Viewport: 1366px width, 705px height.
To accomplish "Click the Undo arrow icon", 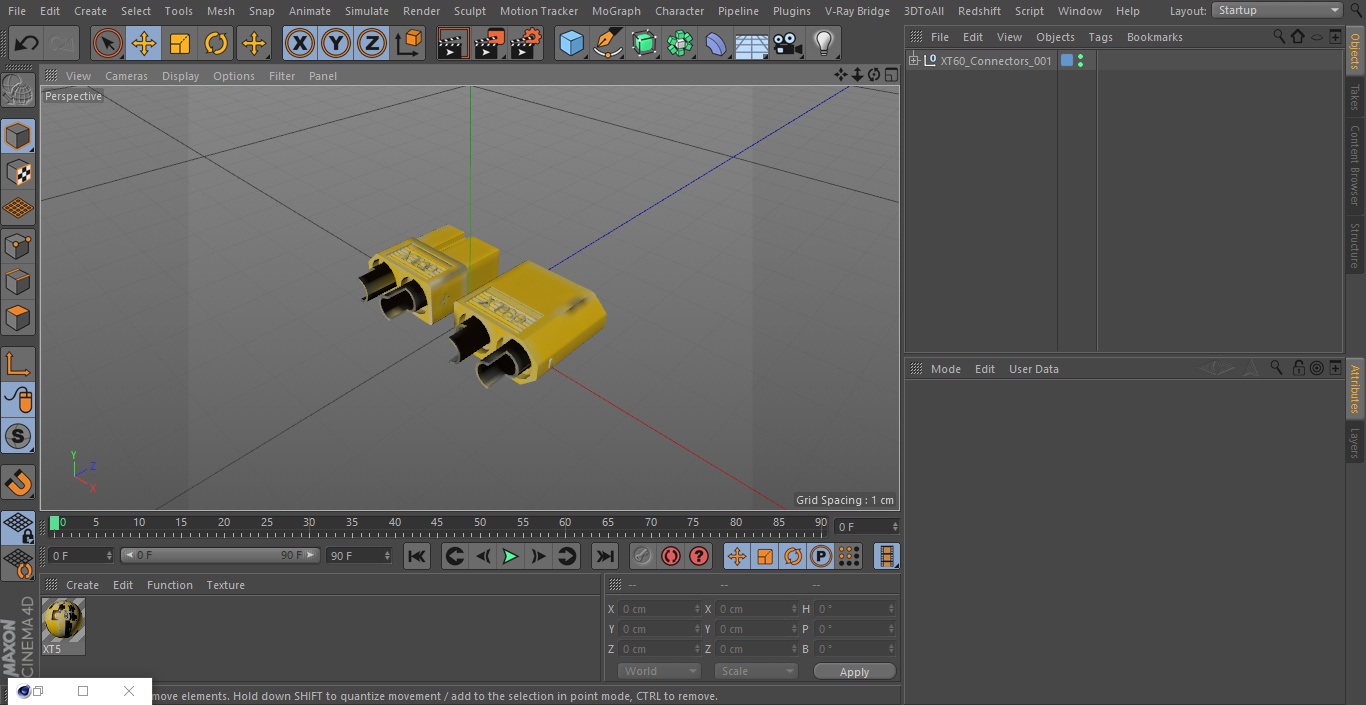I will click(27, 43).
